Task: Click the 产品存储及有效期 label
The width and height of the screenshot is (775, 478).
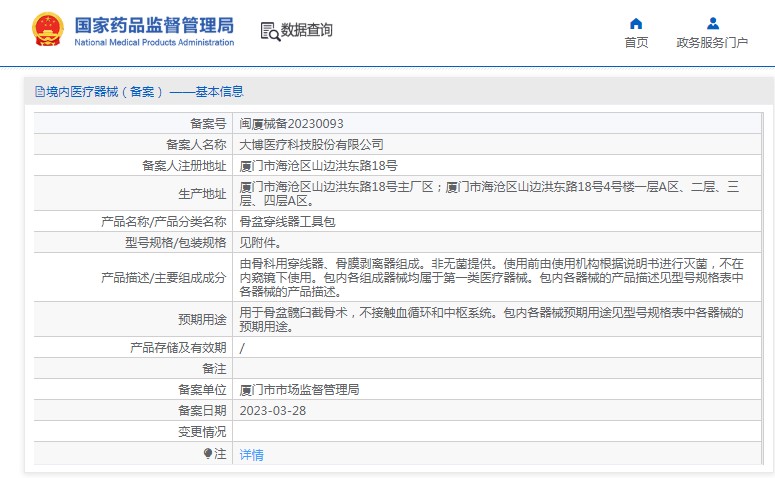Action: pyautogui.click(x=178, y=348)
